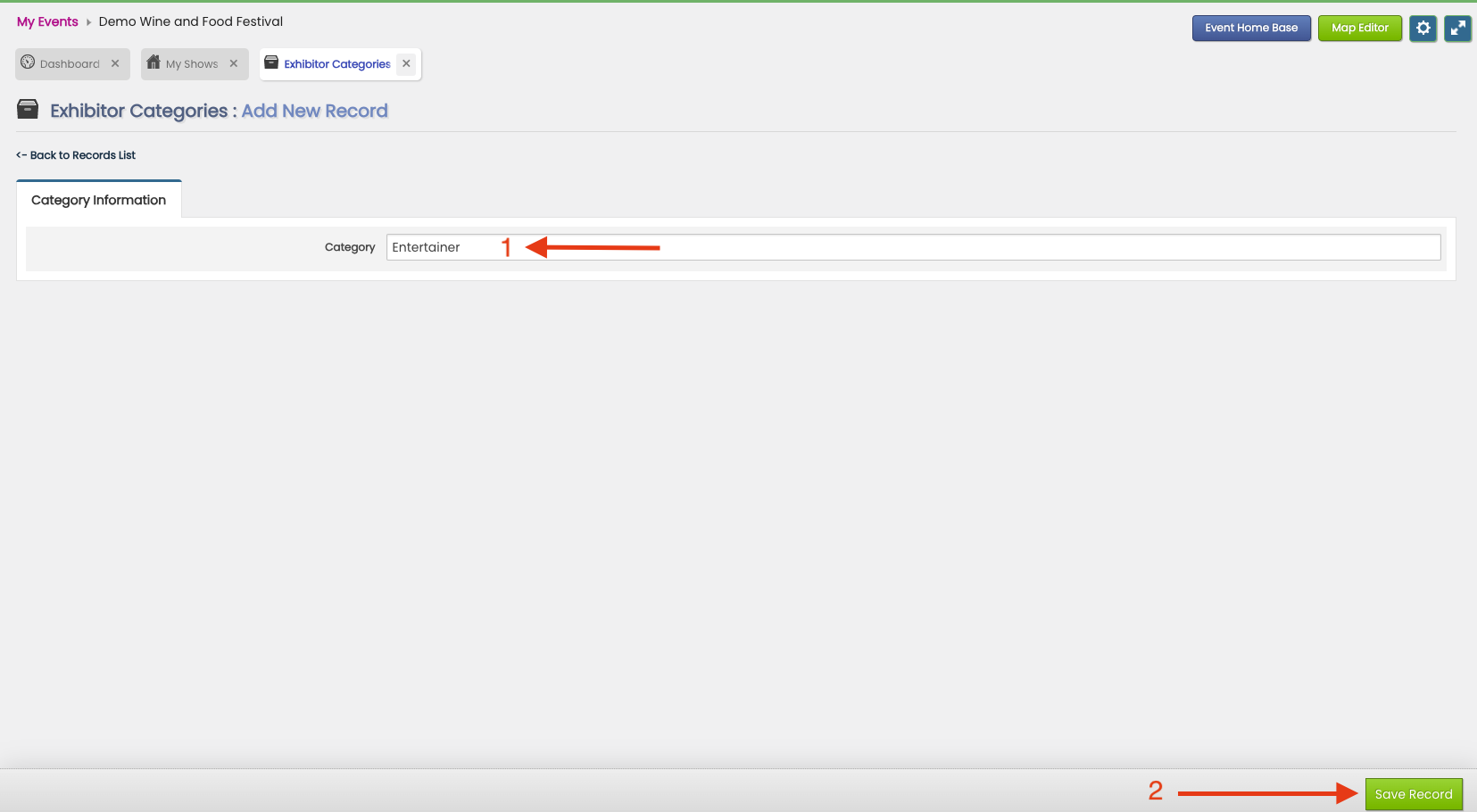Click the Demo Wine and Food Festival breadcrumb
Screen dimensions: 1477x812
[191, 21]
